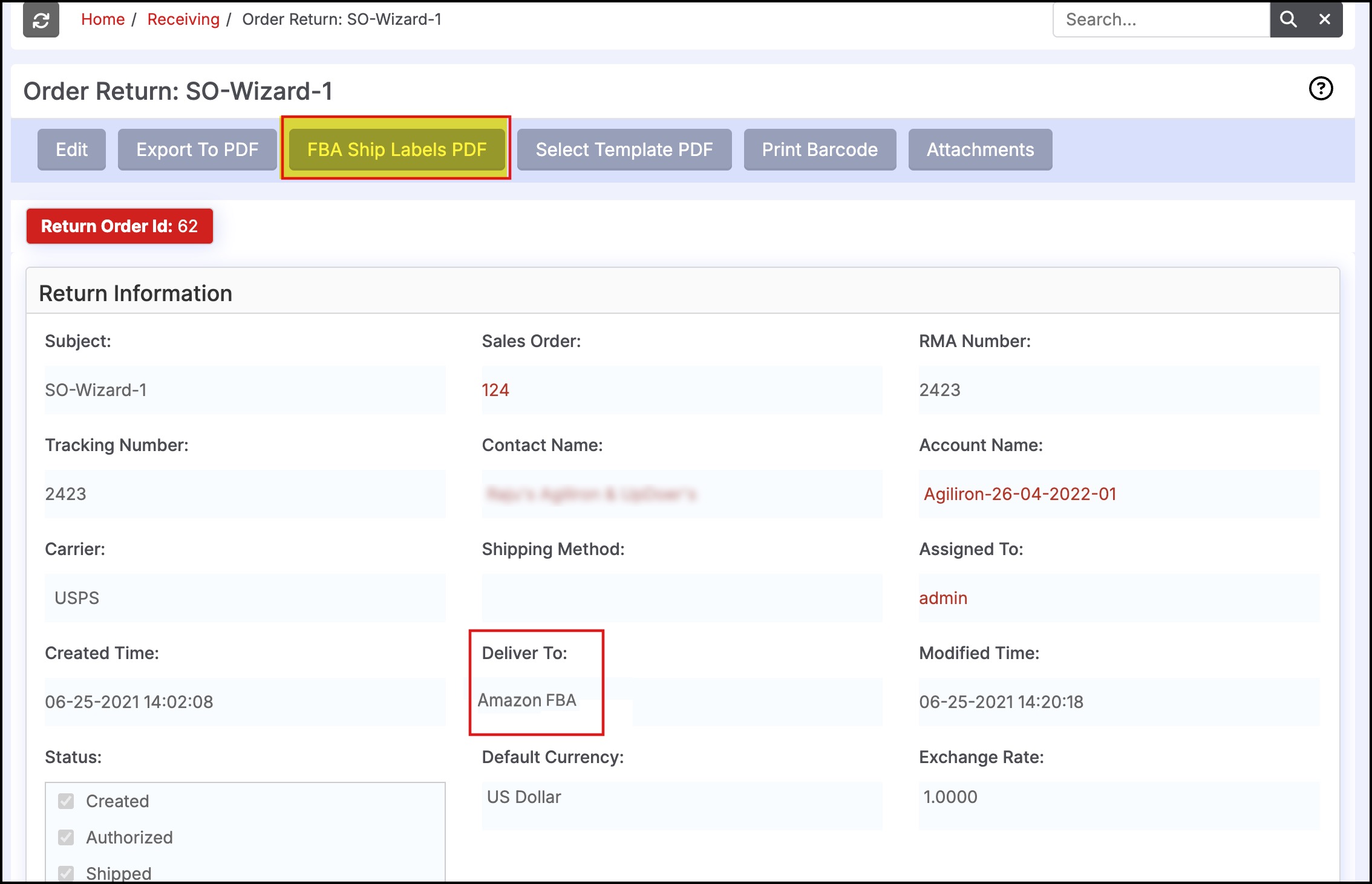1372x884 pixels.
Task: Go to Home breadcrumb
Action: click(x=103, y=19)
